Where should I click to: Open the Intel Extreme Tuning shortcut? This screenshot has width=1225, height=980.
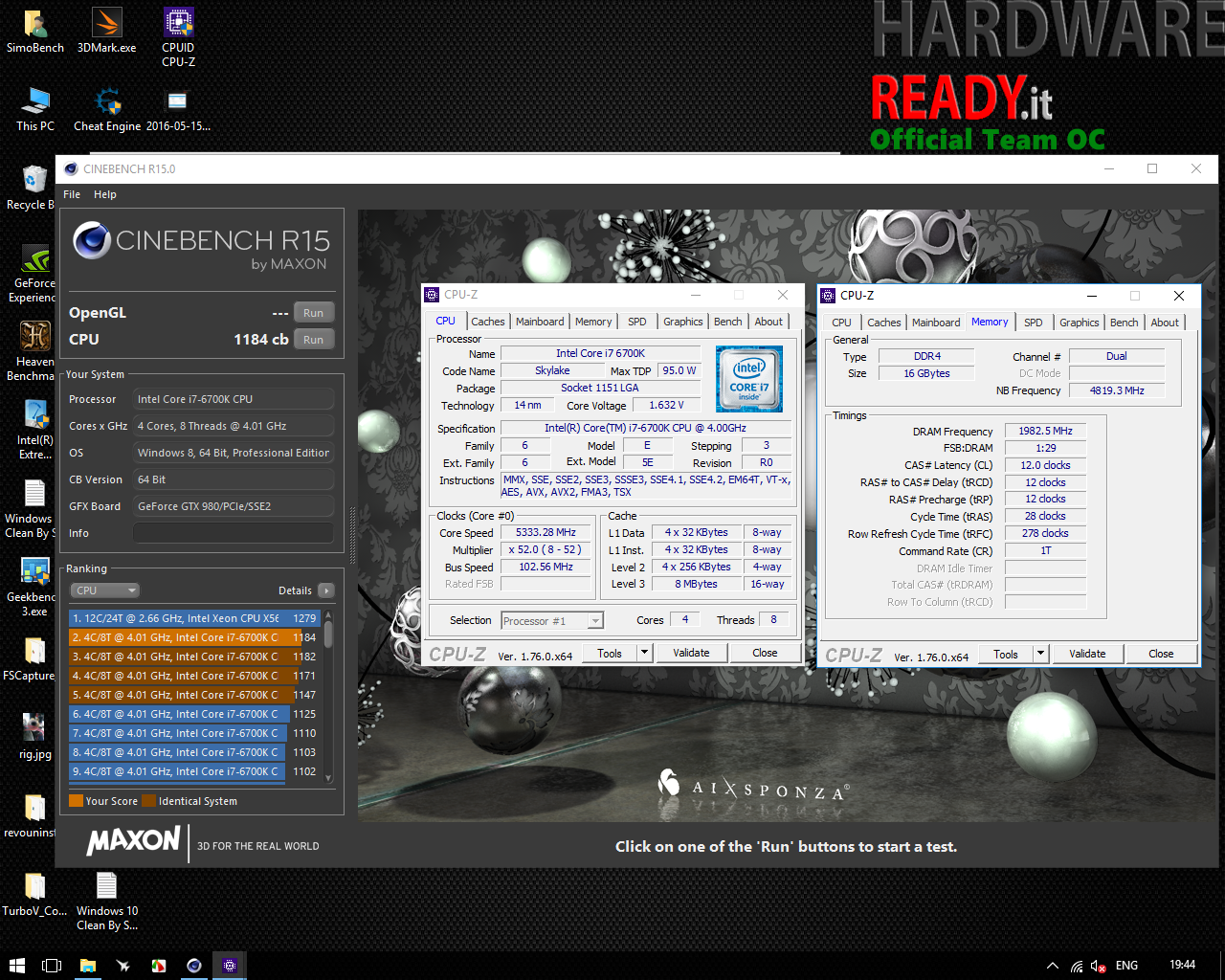coord(34,431)
